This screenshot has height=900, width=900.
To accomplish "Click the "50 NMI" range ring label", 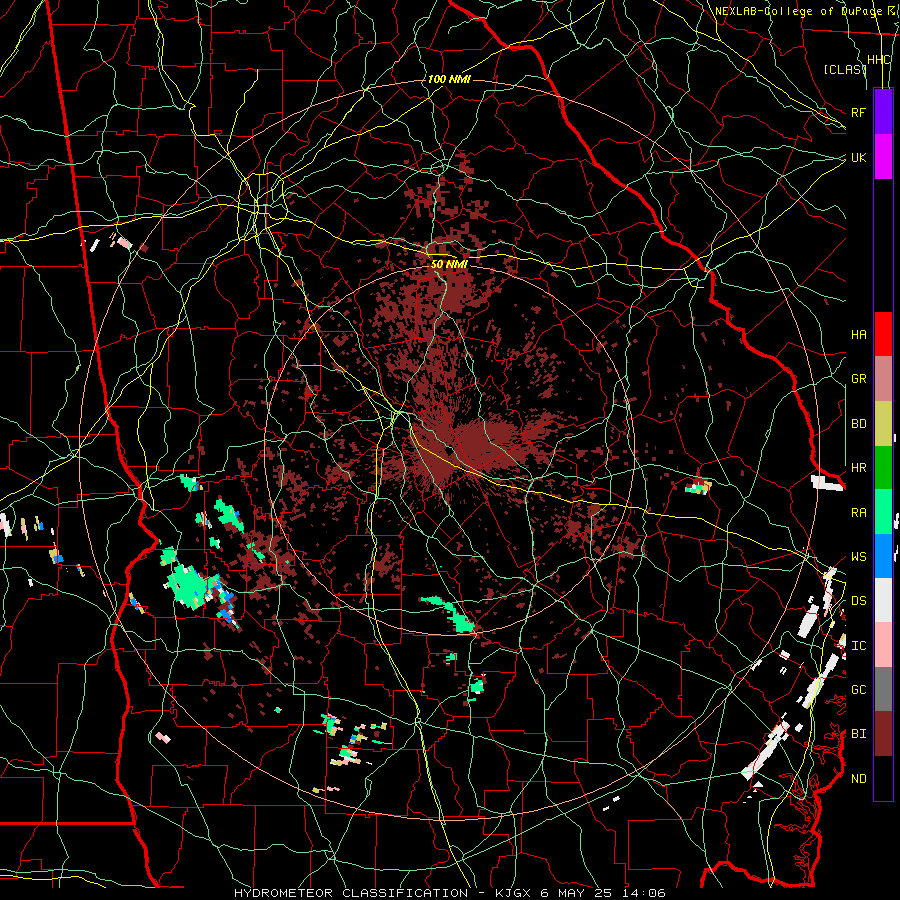I will 449,264.
